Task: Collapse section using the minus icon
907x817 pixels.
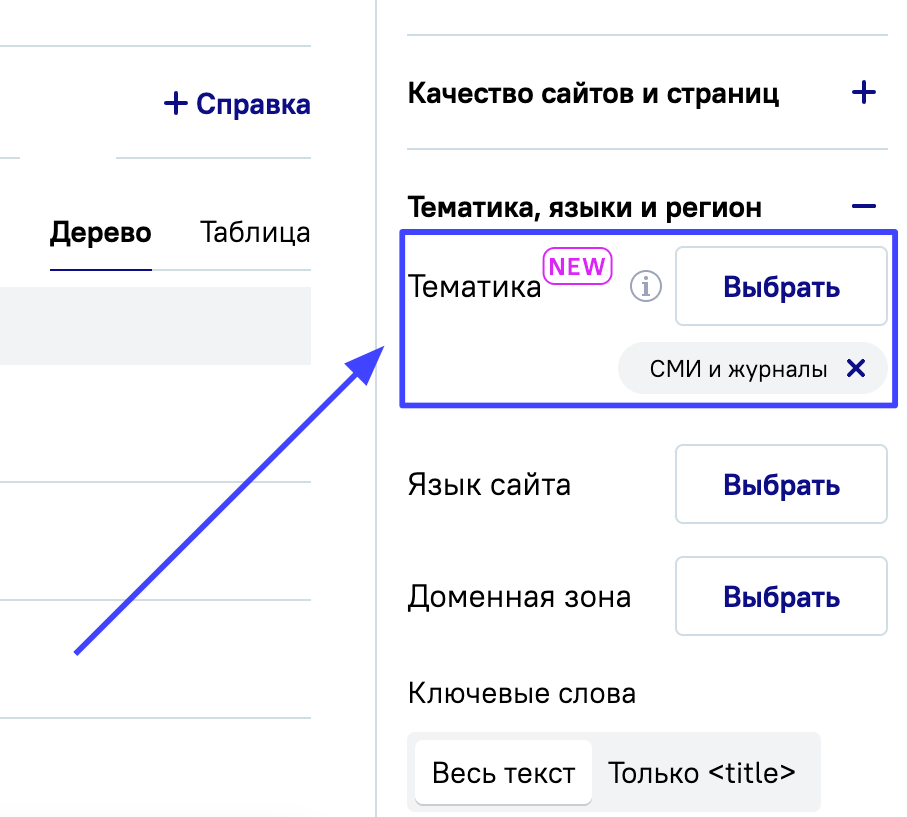Action: tap(862, 207)
